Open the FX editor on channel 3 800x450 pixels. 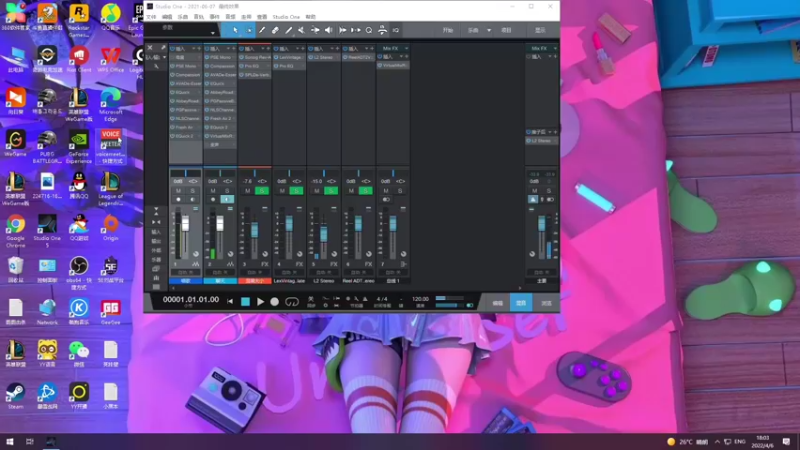(265, 264)
